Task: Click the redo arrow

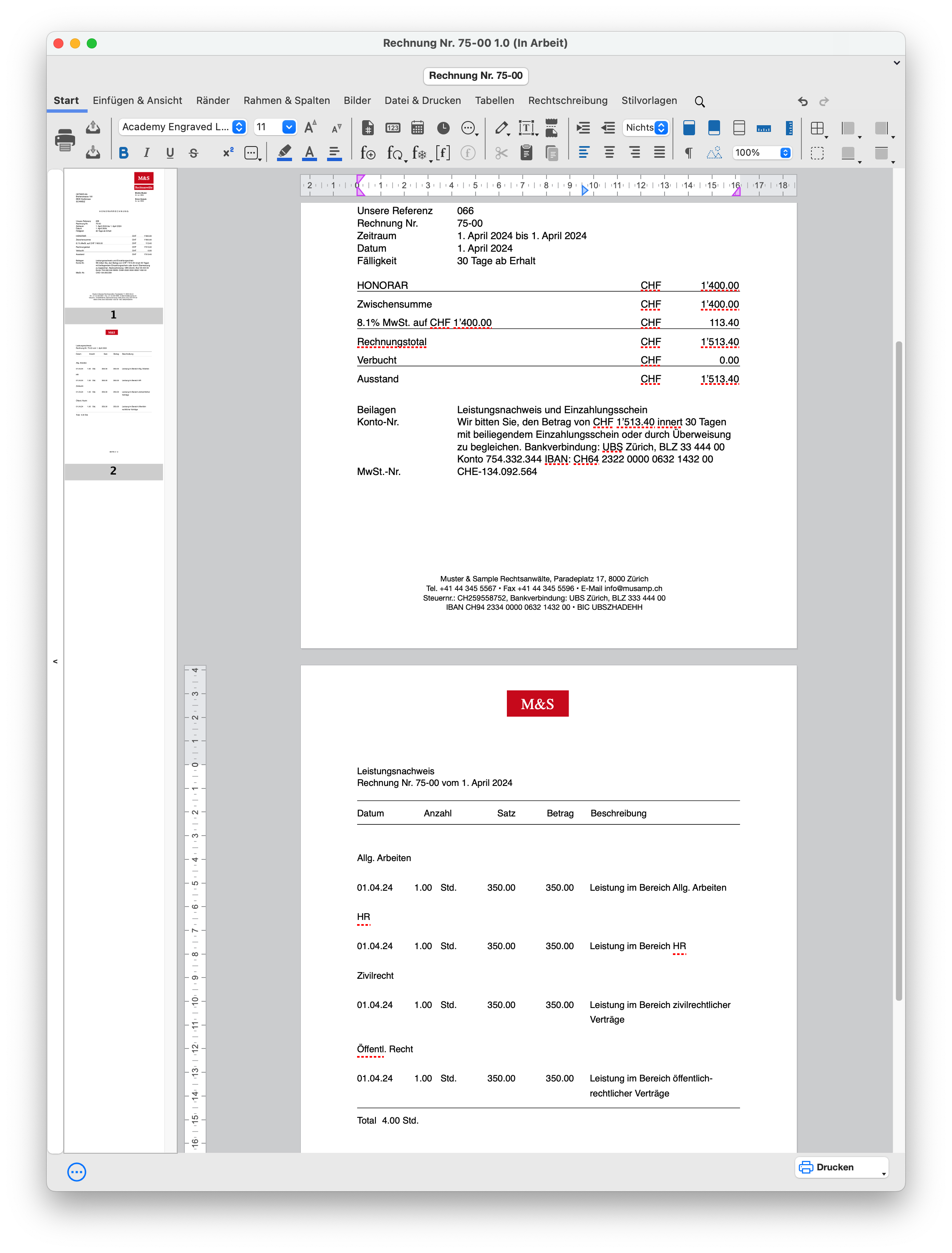Action: point(824,101)
